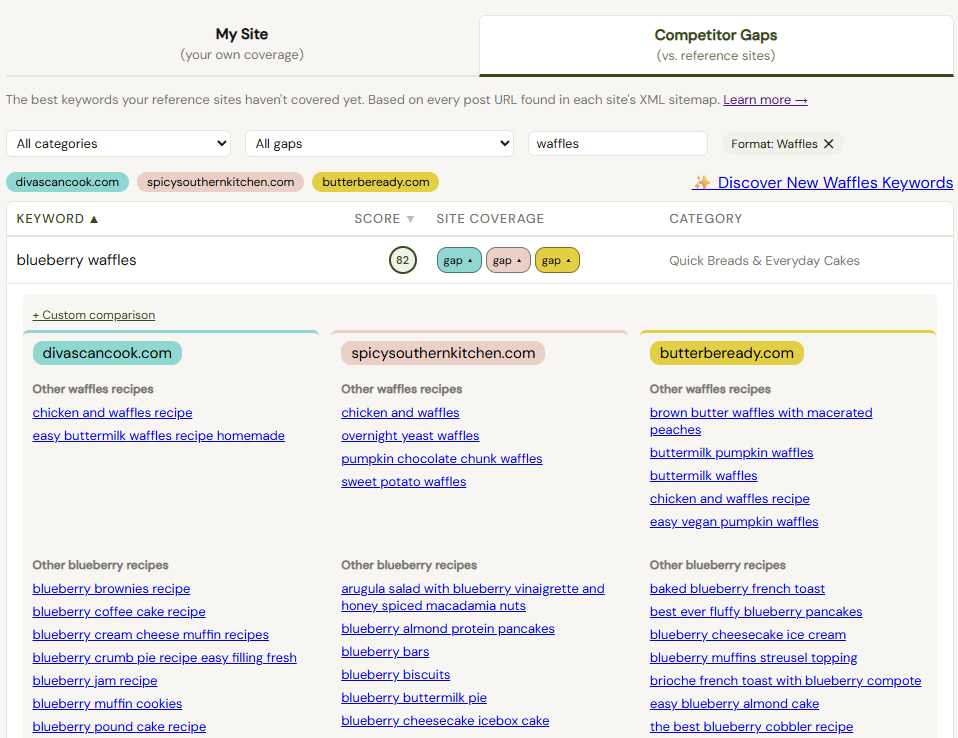Open pumpkin chocolate chunk waffles link
This screenshot has height=738, width=958.
(x=442, y=459)
